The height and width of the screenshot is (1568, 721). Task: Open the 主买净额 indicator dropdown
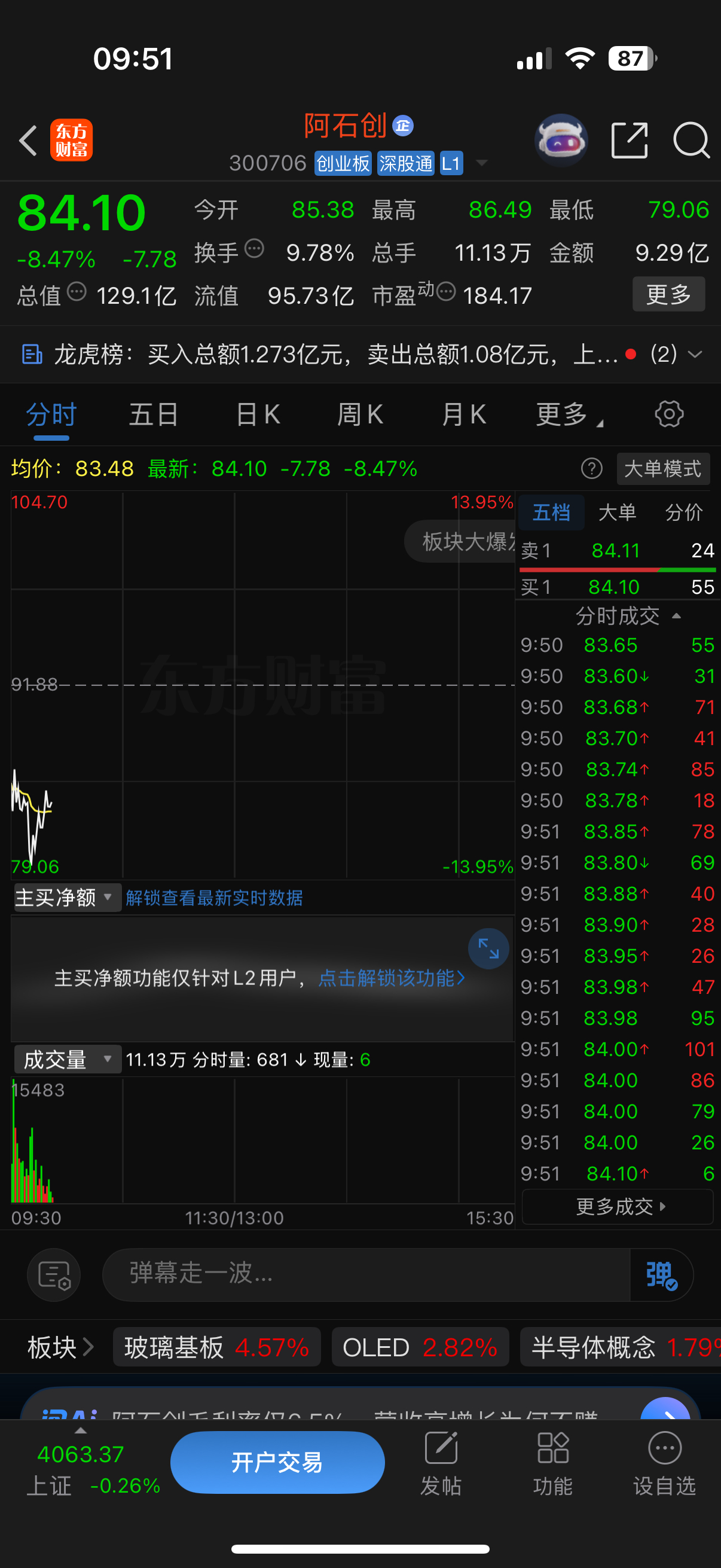67,897
